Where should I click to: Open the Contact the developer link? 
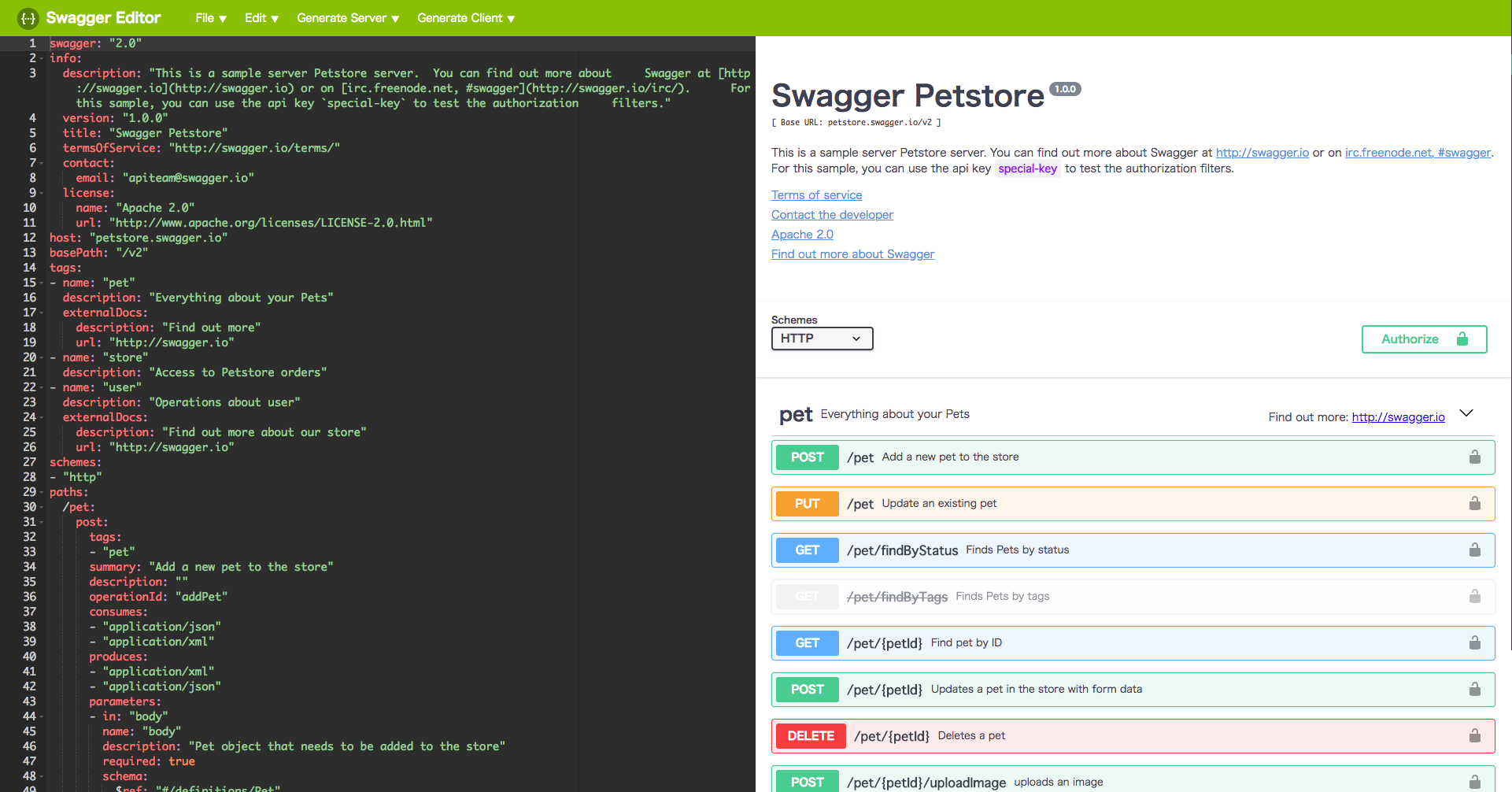point(832,215)
